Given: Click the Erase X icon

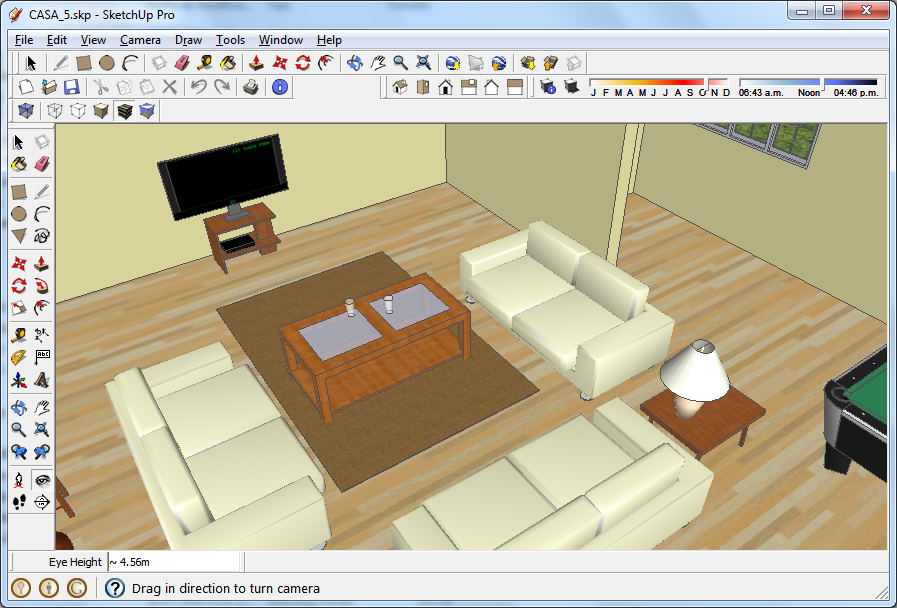Looking at the screenshot, I should pos(170,87).
